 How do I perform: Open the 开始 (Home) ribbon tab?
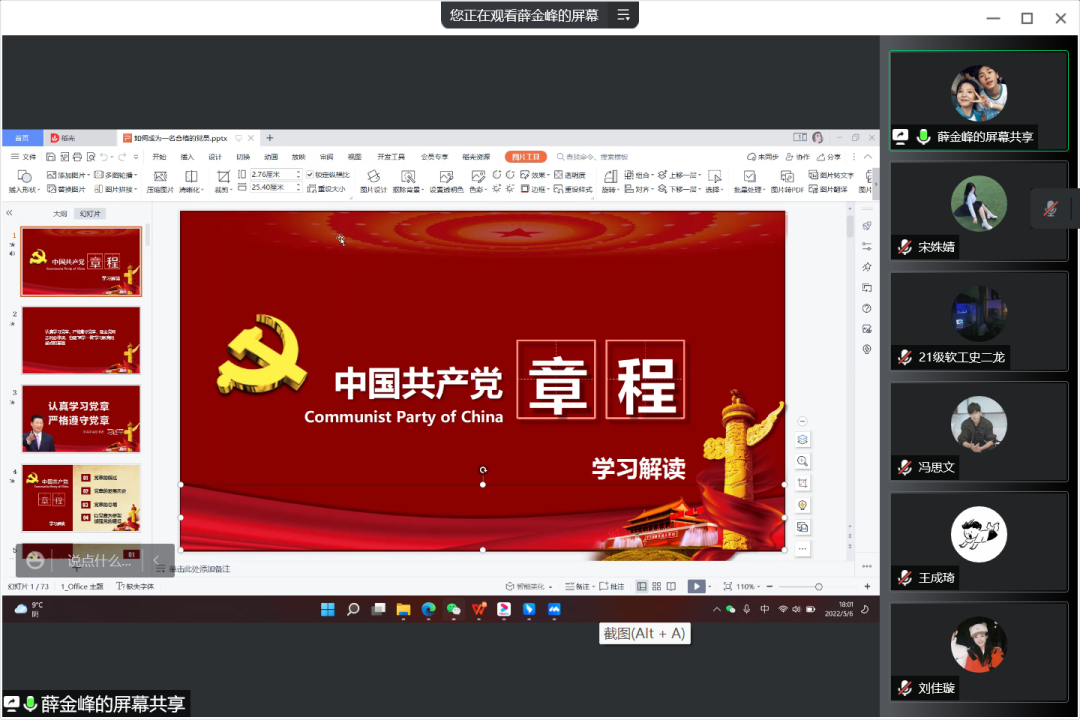[x=159, y=157]
